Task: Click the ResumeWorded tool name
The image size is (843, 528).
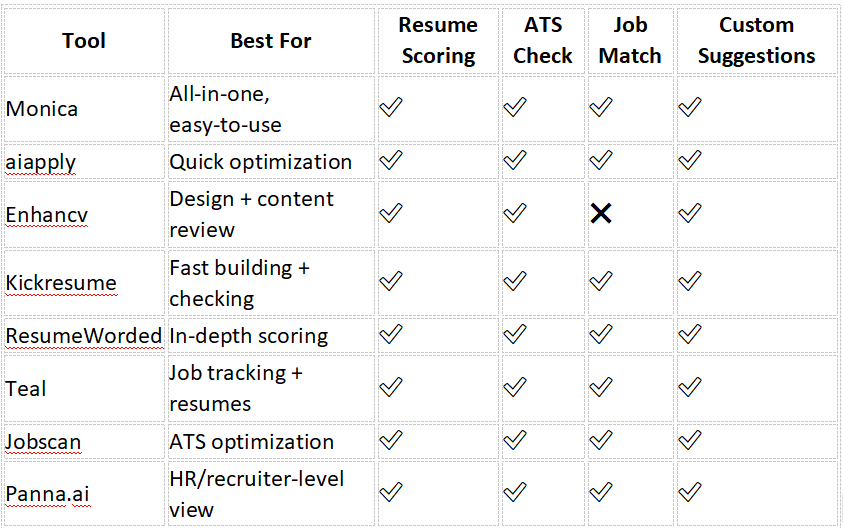Action: pyautogui.click(x=84, y=336)
